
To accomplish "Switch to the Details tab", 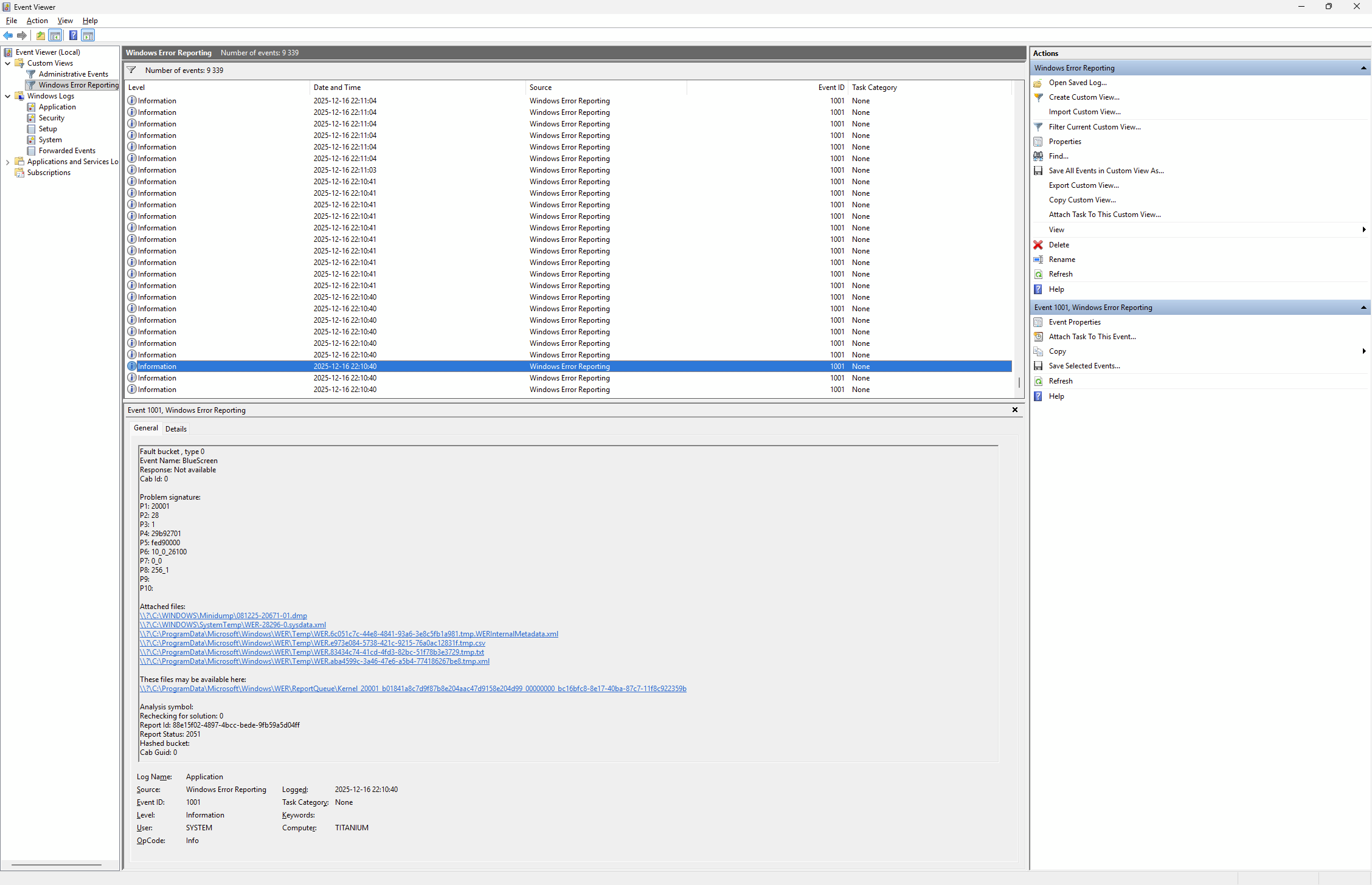I will [x=176, y=429].
